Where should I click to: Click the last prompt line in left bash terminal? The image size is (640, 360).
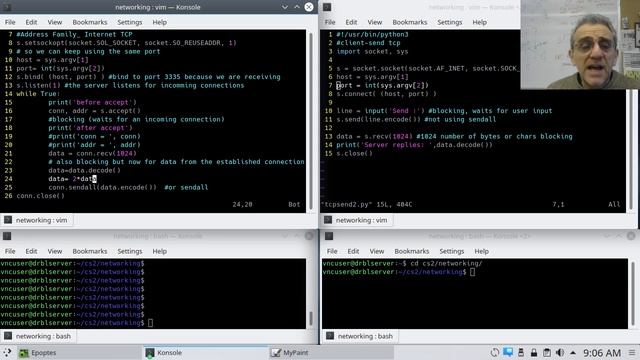pyautogui.click(x=77, y=322)
